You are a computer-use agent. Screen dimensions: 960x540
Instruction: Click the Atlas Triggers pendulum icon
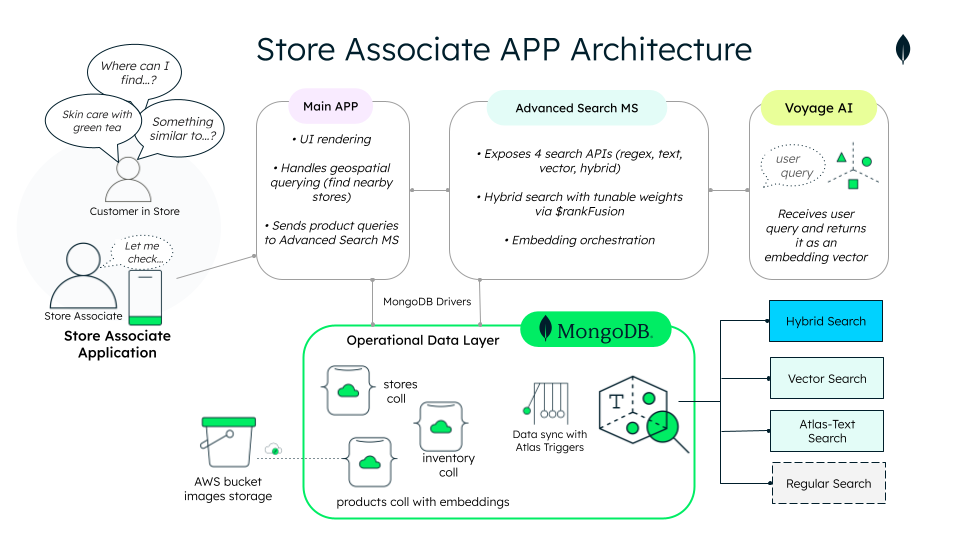pyautogui.click(x=546, y=403)
